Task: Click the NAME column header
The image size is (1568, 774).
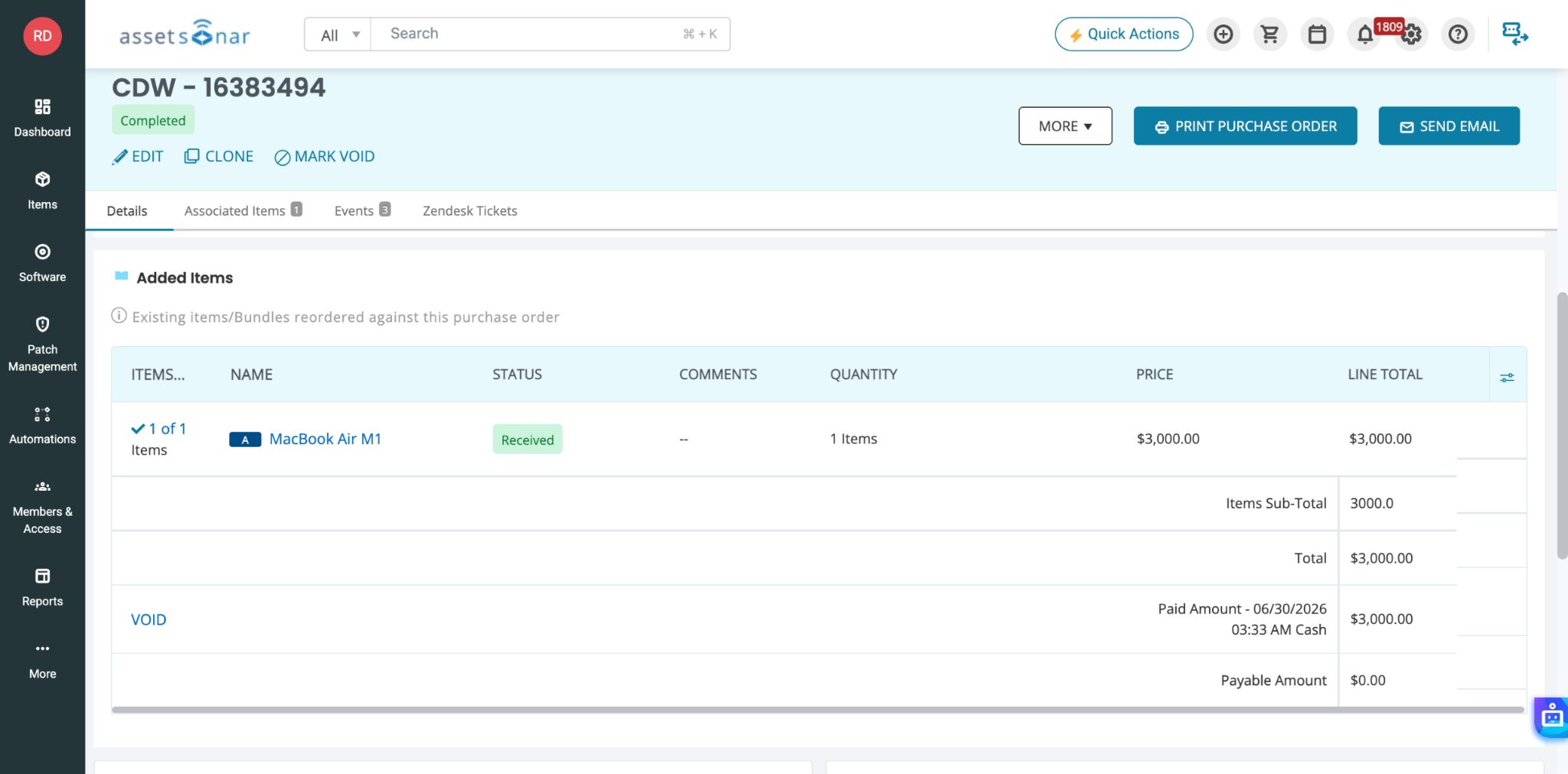Action: [252, 374]
